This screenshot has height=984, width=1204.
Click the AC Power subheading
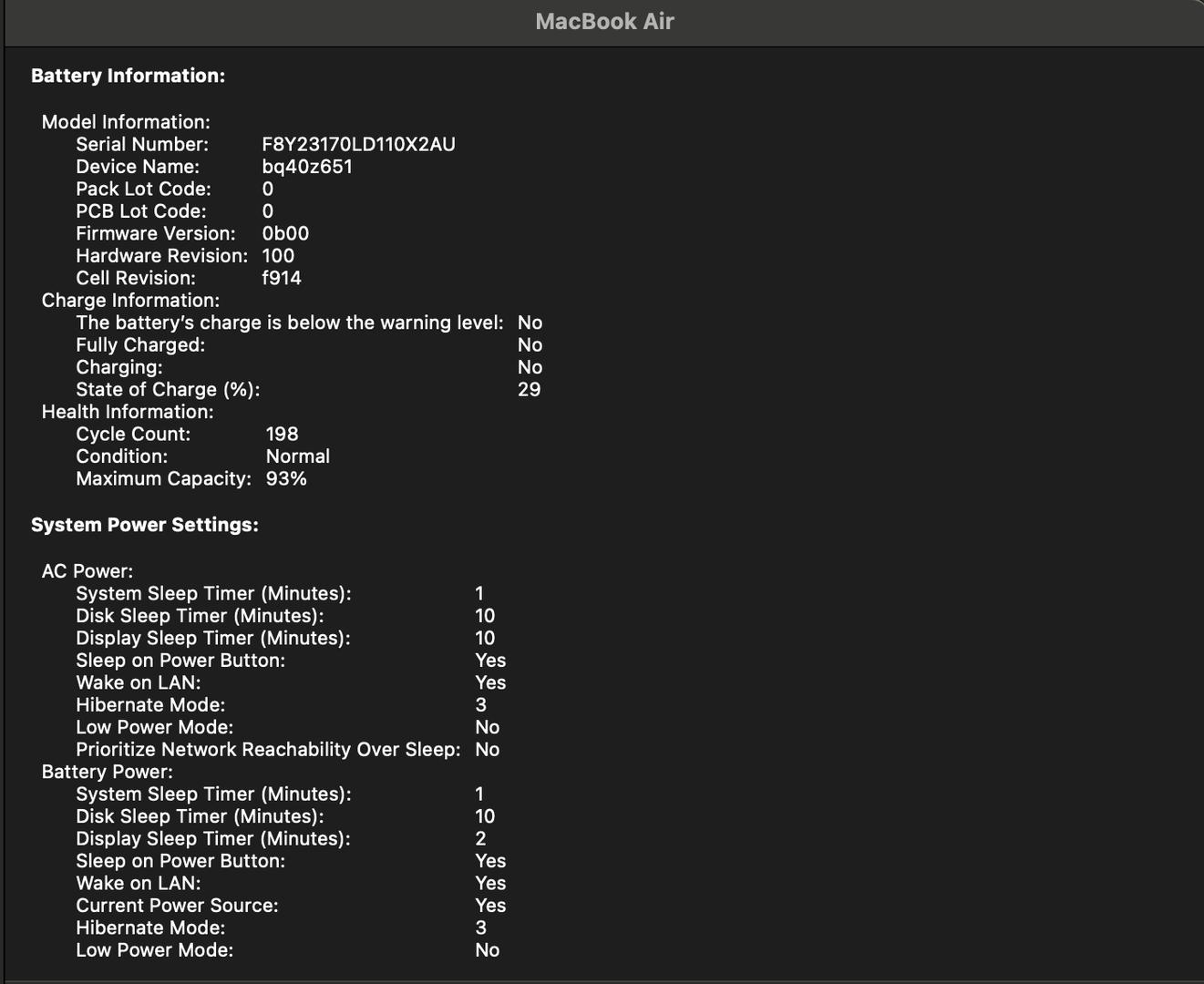87,571
